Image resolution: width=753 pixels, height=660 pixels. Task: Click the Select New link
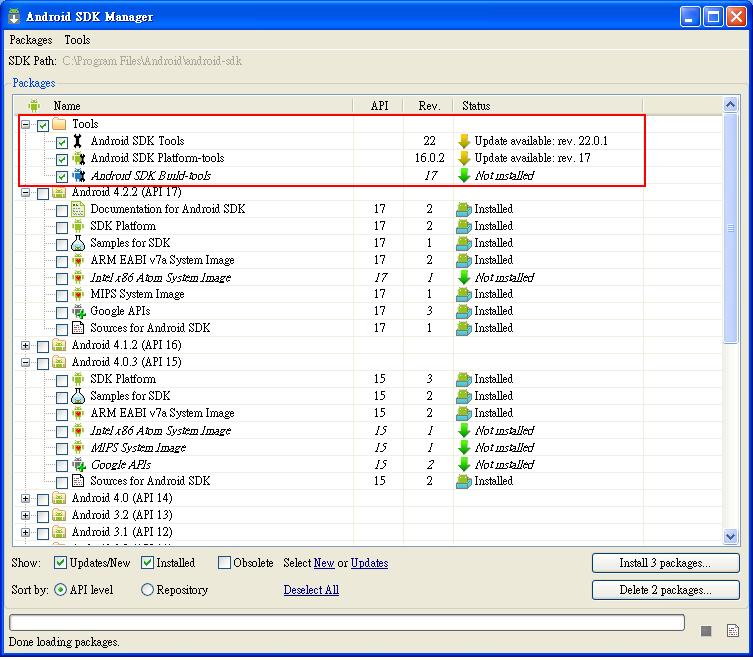324,563
